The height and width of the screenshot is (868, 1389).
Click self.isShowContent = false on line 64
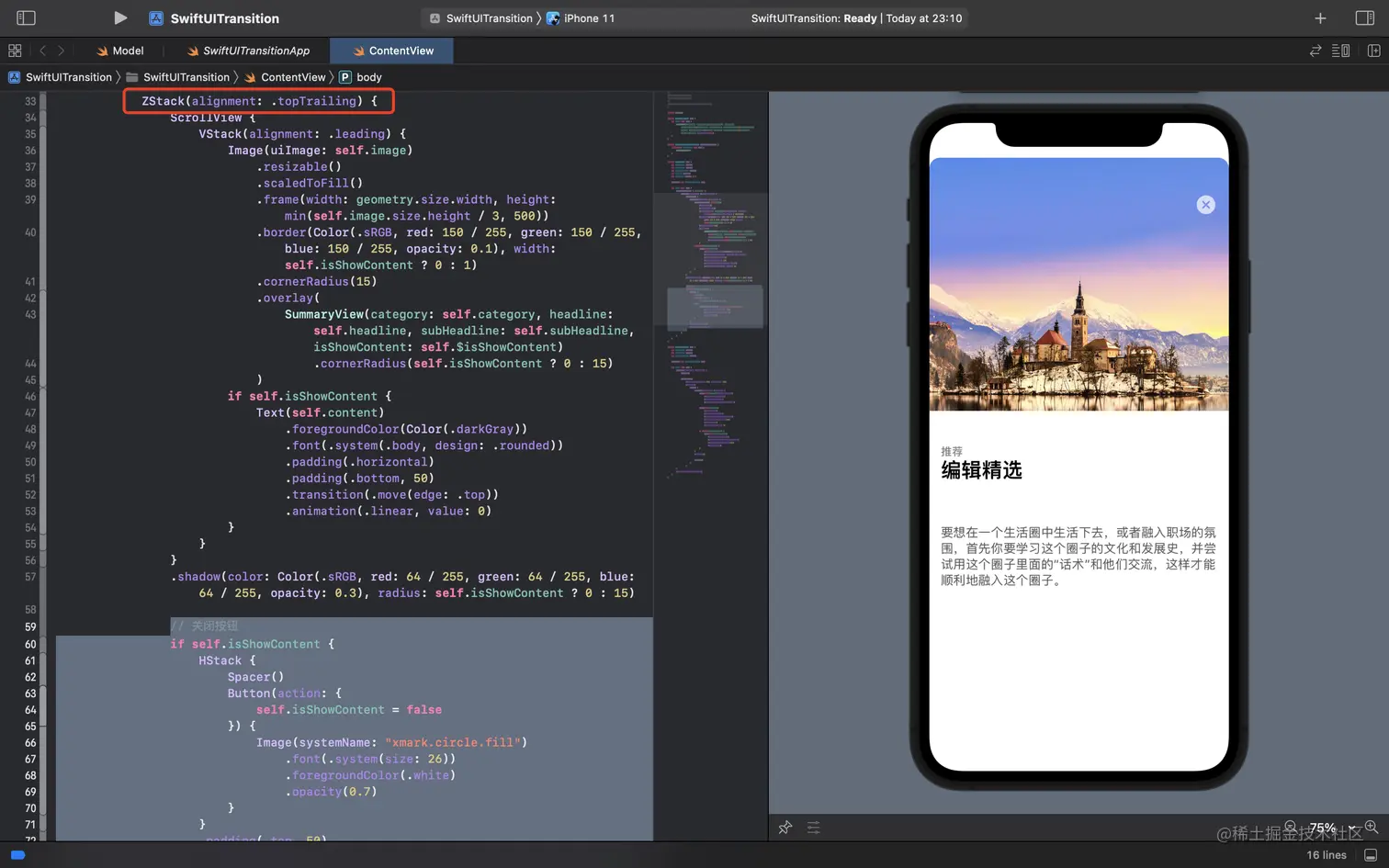click(x=349, y=710)
